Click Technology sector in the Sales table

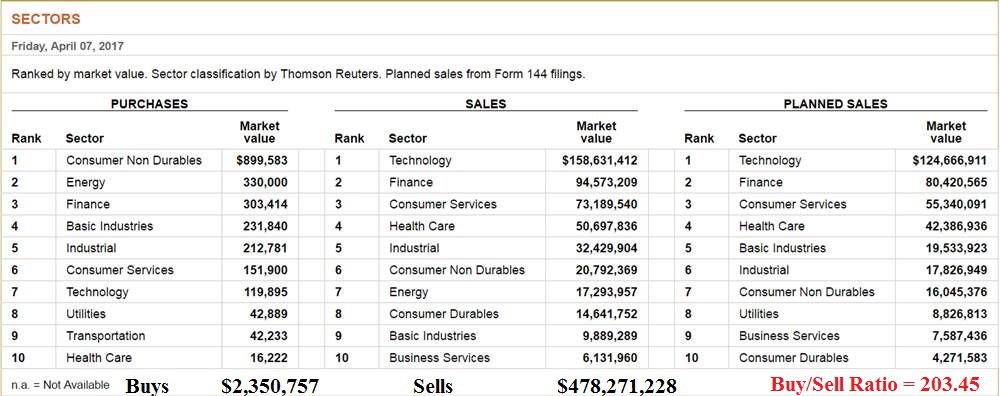pos(420,161)
